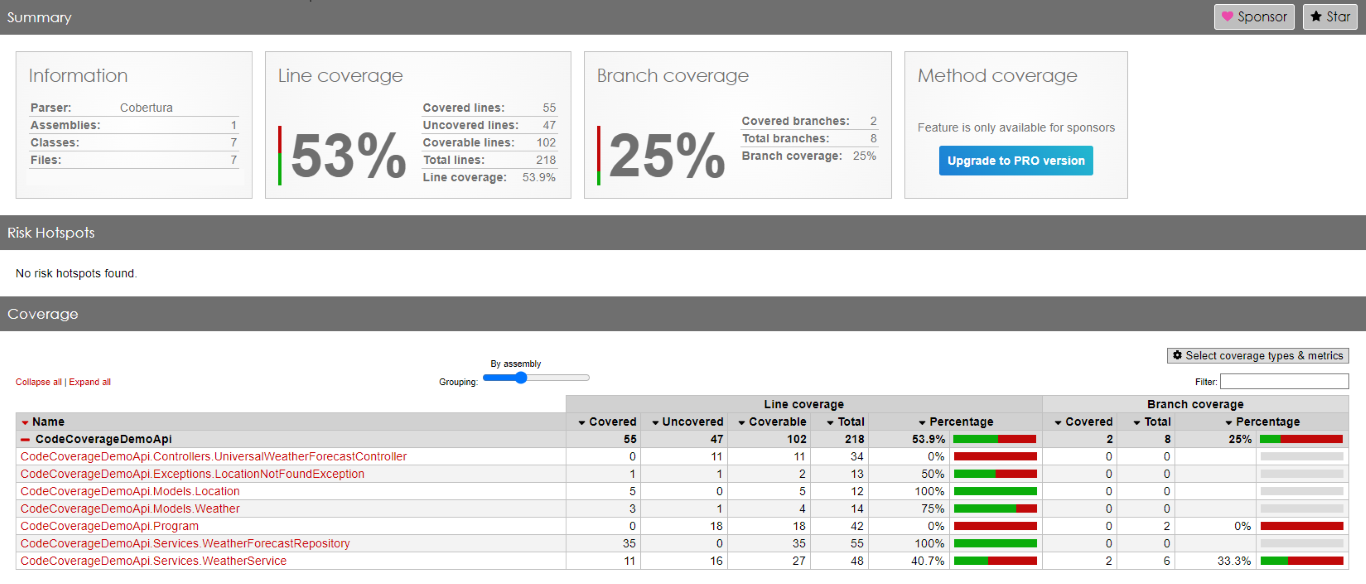
Task: Open CodeCoverageDemoApi.Models.Weather link
Action: [130, 509]
